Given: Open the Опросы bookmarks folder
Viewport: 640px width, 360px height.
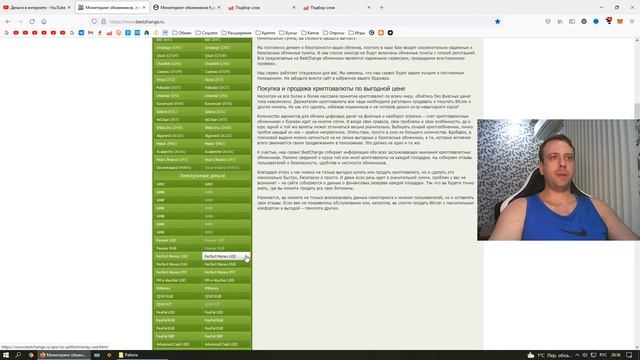Looking at the screenshot, I should (333, 33).
